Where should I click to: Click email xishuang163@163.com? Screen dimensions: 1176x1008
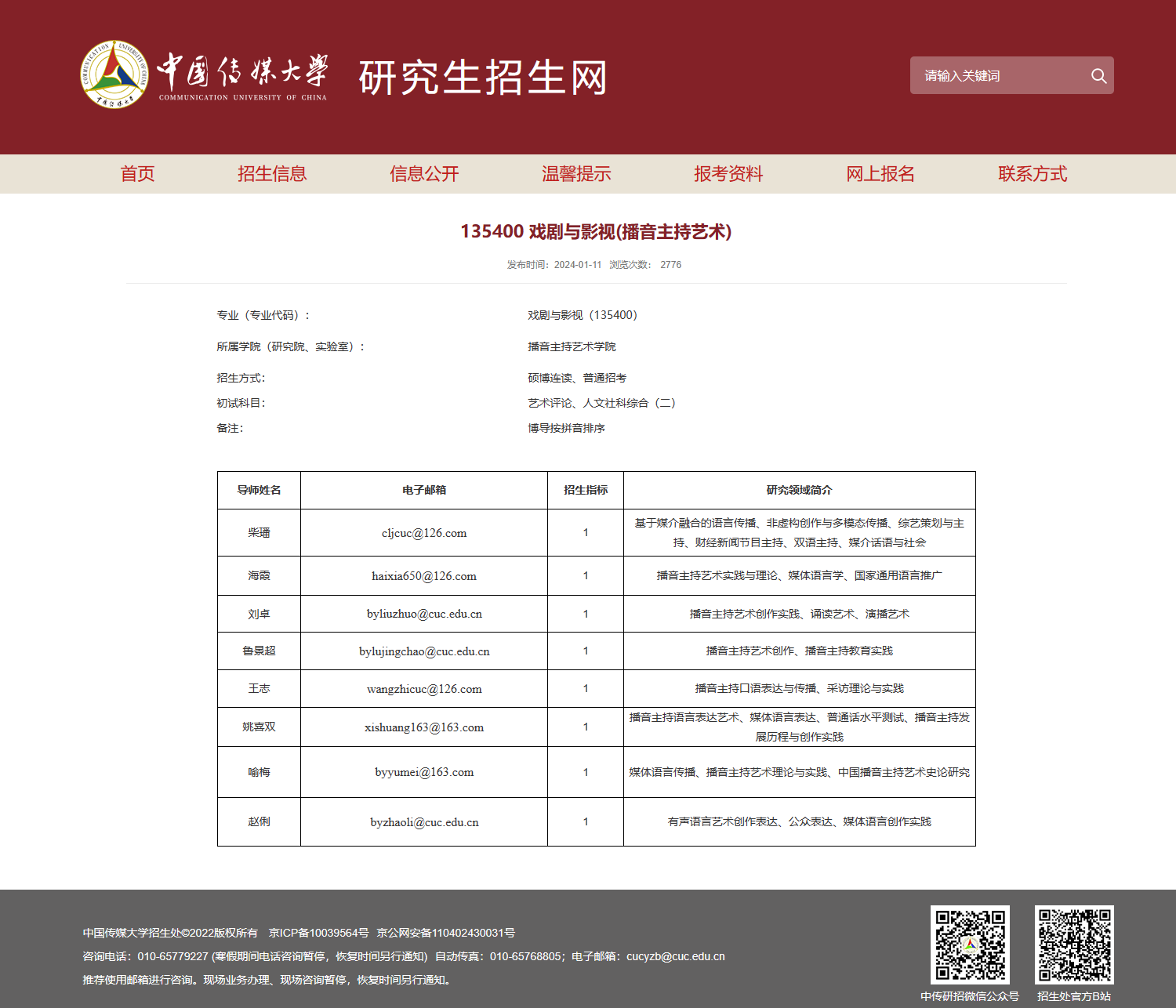[x=424, y=727]
